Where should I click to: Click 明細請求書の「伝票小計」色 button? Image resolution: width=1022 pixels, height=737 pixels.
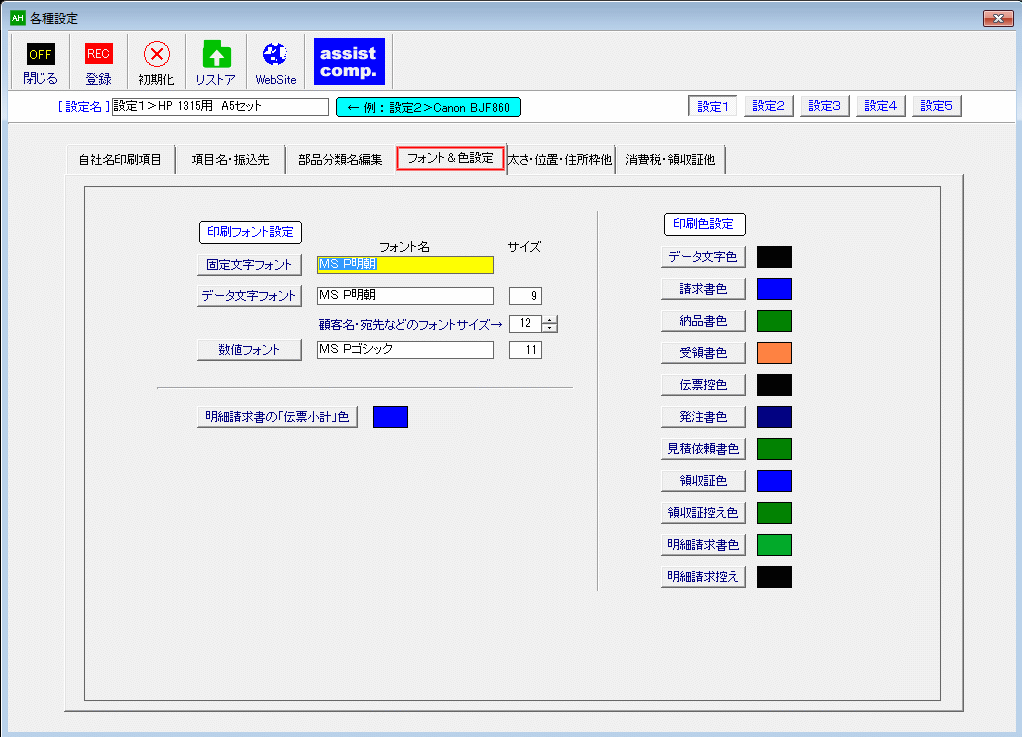tap(278, 417)
